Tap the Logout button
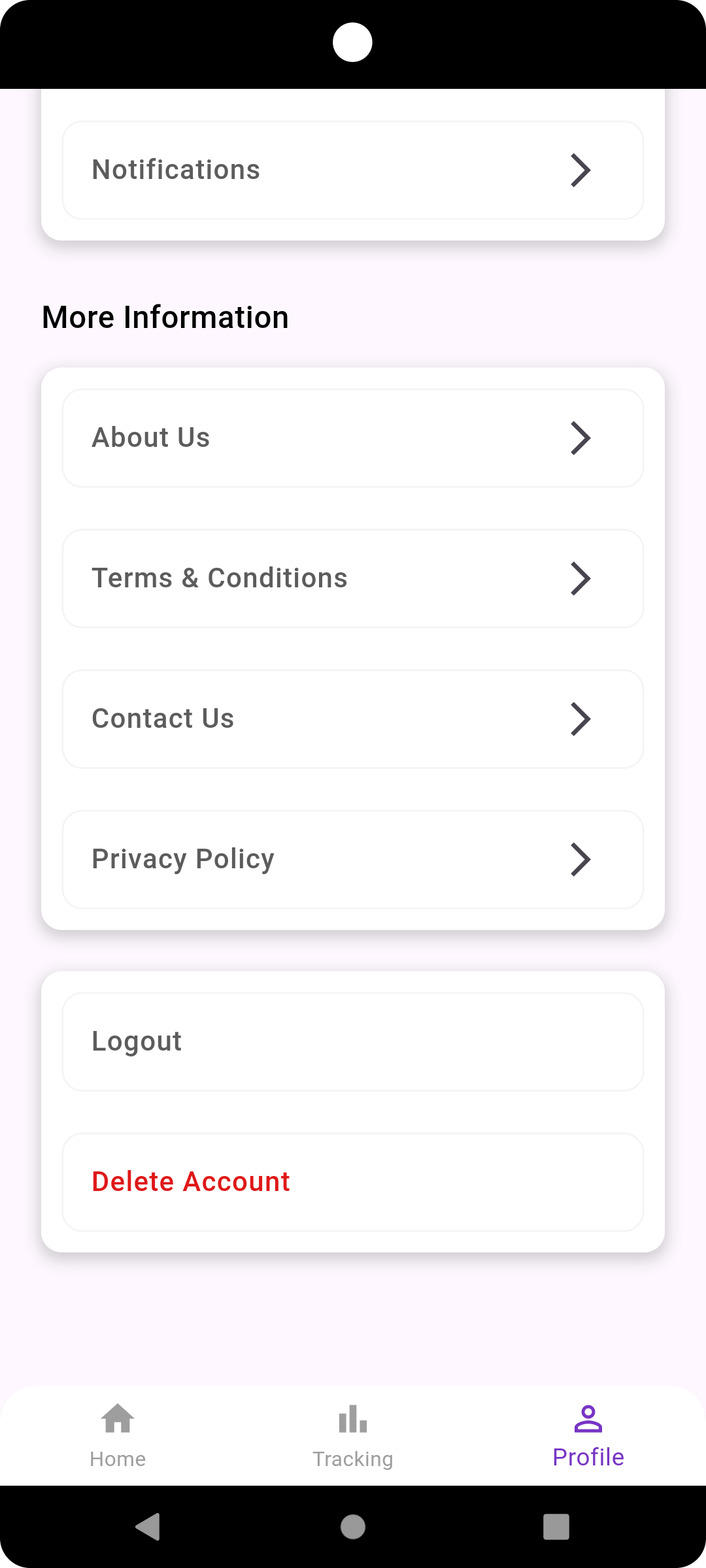The image size is (706, 1568). 137,1041
